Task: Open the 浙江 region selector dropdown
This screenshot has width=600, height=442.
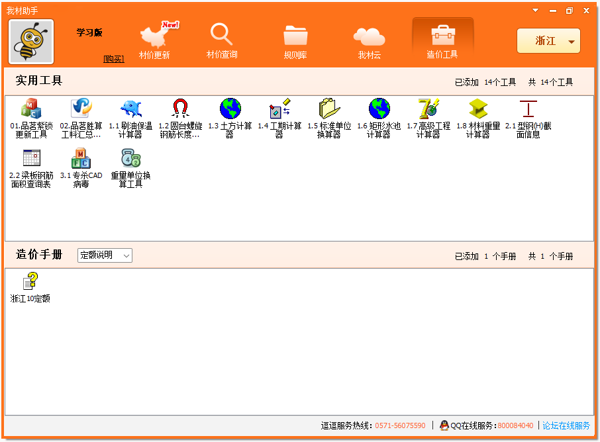Action: pos(548,41)
